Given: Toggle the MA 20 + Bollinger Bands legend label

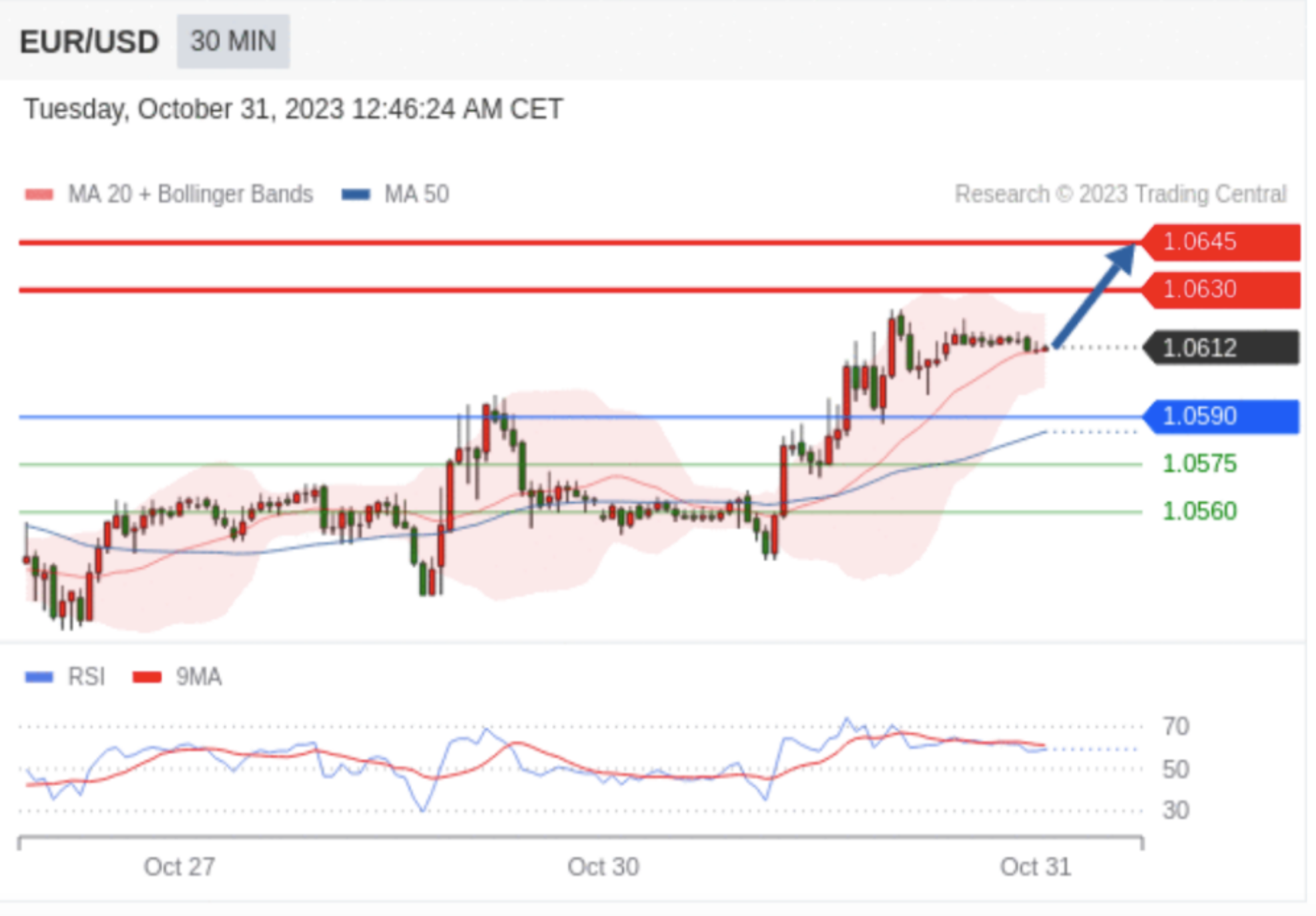Looking at the screenshot, I should pyautogui.click(x=190, y=194).
